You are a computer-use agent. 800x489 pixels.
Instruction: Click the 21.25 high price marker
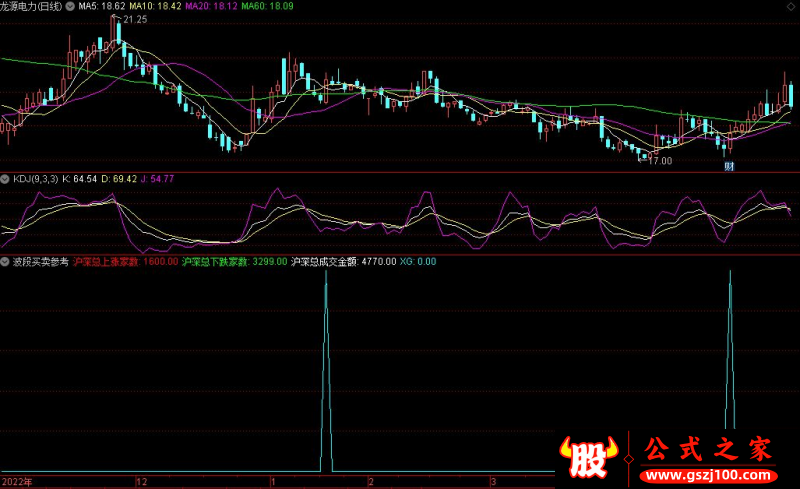click(131, 19)
